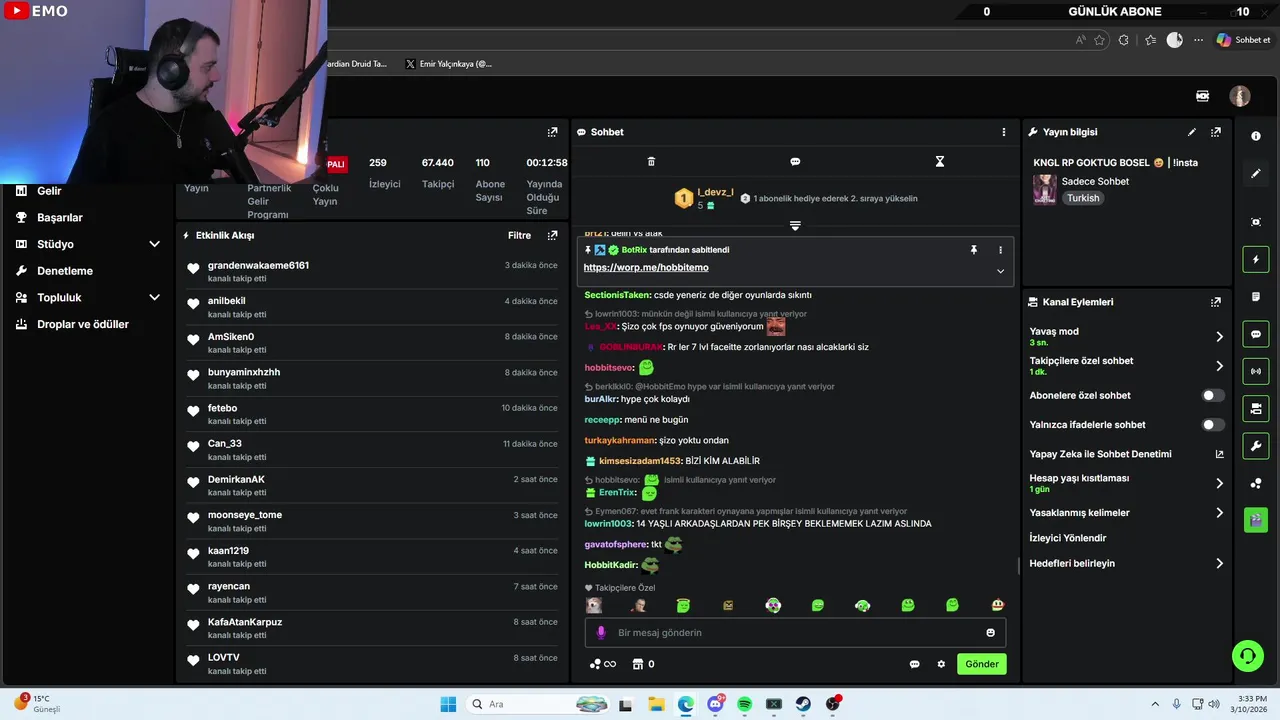Click the green Gönder button

pyautogui.click(x=981, y=664)
